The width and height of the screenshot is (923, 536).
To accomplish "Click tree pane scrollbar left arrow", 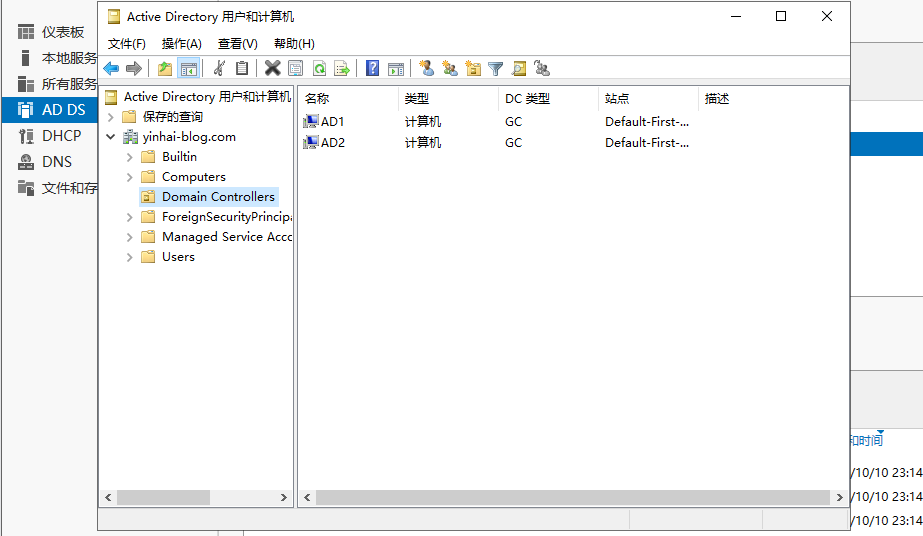I will pyautogui.click(x=108, y=498).
